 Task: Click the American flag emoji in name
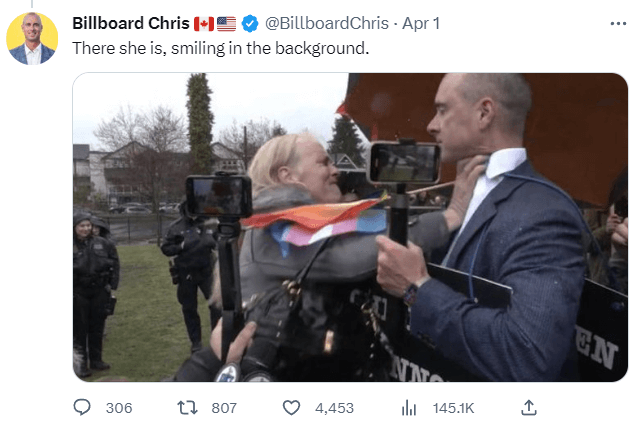click(x=226, y=24)
